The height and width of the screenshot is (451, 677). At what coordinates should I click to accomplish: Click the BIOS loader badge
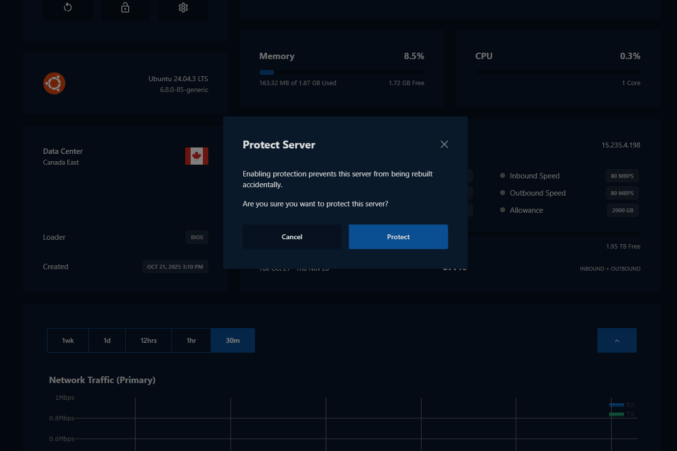[x=197, y=238]
